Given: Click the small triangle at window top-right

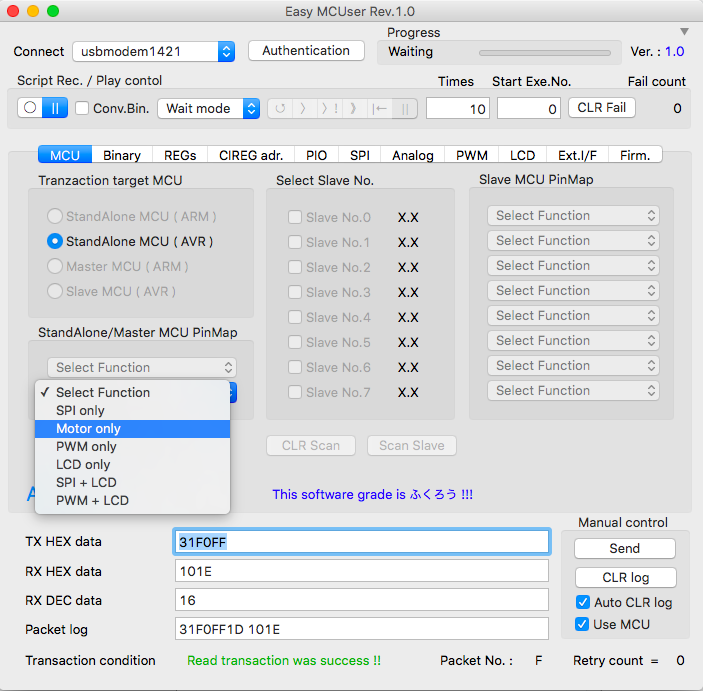Looking at the screenshot, I should click(684, 31).
